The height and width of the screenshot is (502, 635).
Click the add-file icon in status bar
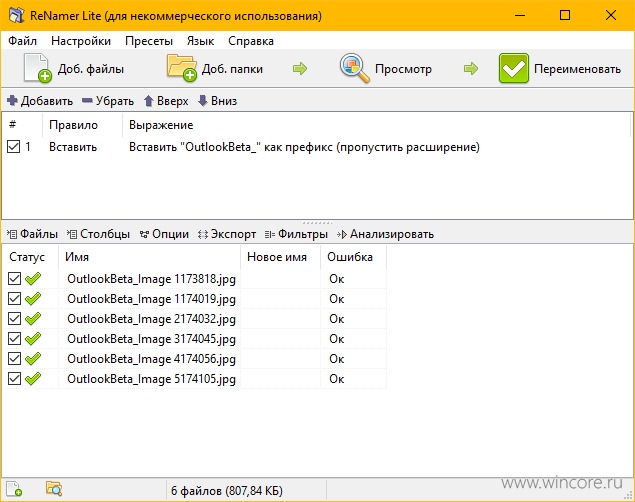[14, 489]
